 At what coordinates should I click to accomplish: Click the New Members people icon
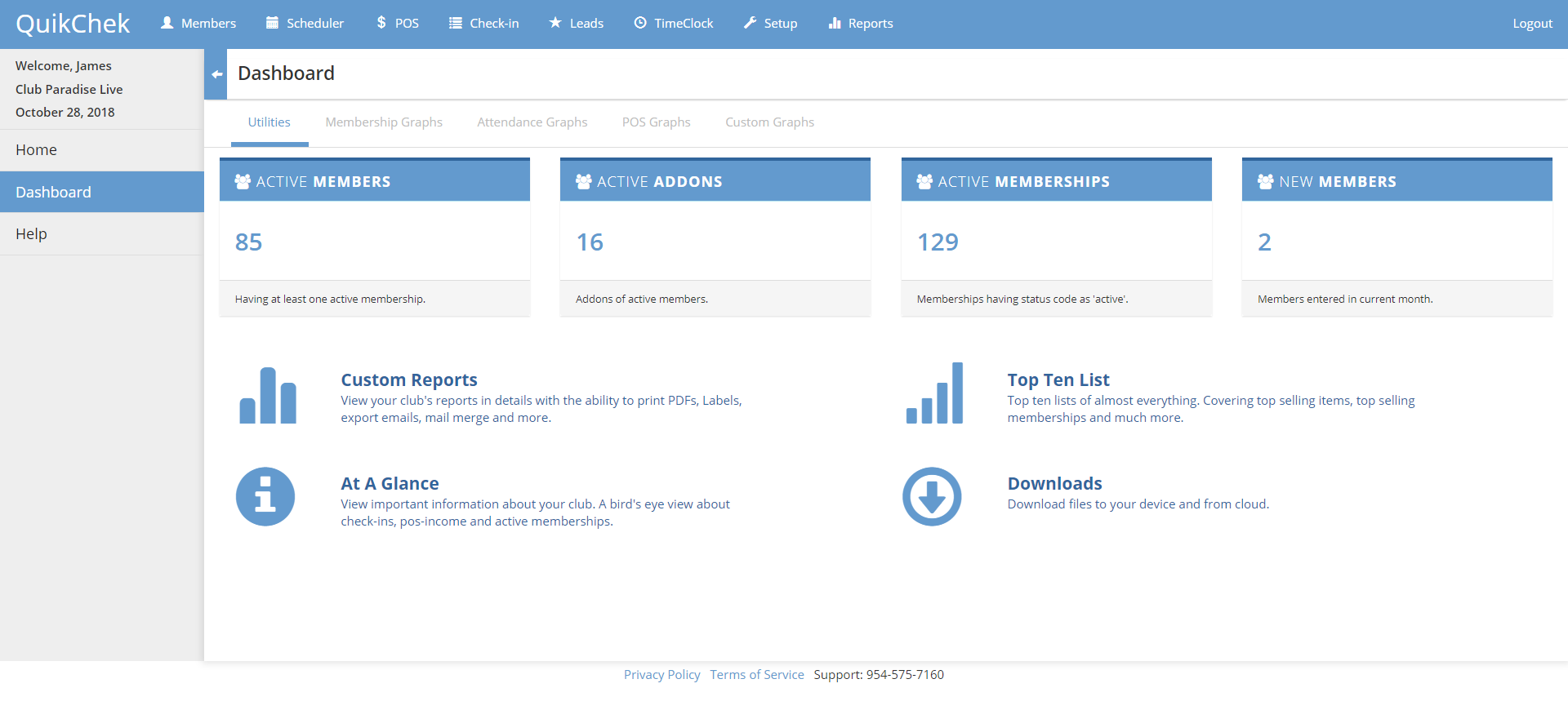tap(1265, 181)
